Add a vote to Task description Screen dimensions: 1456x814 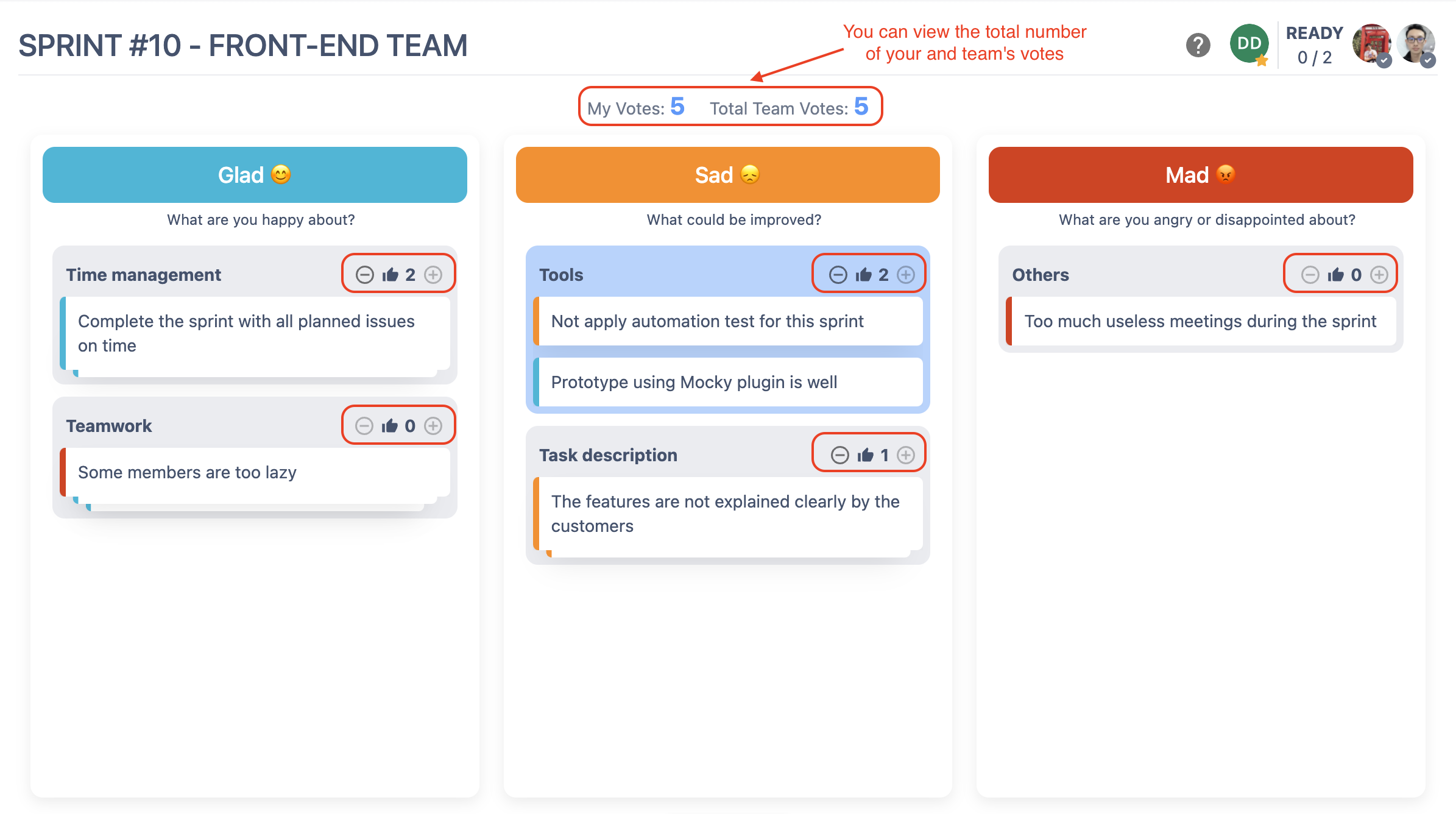906,455
